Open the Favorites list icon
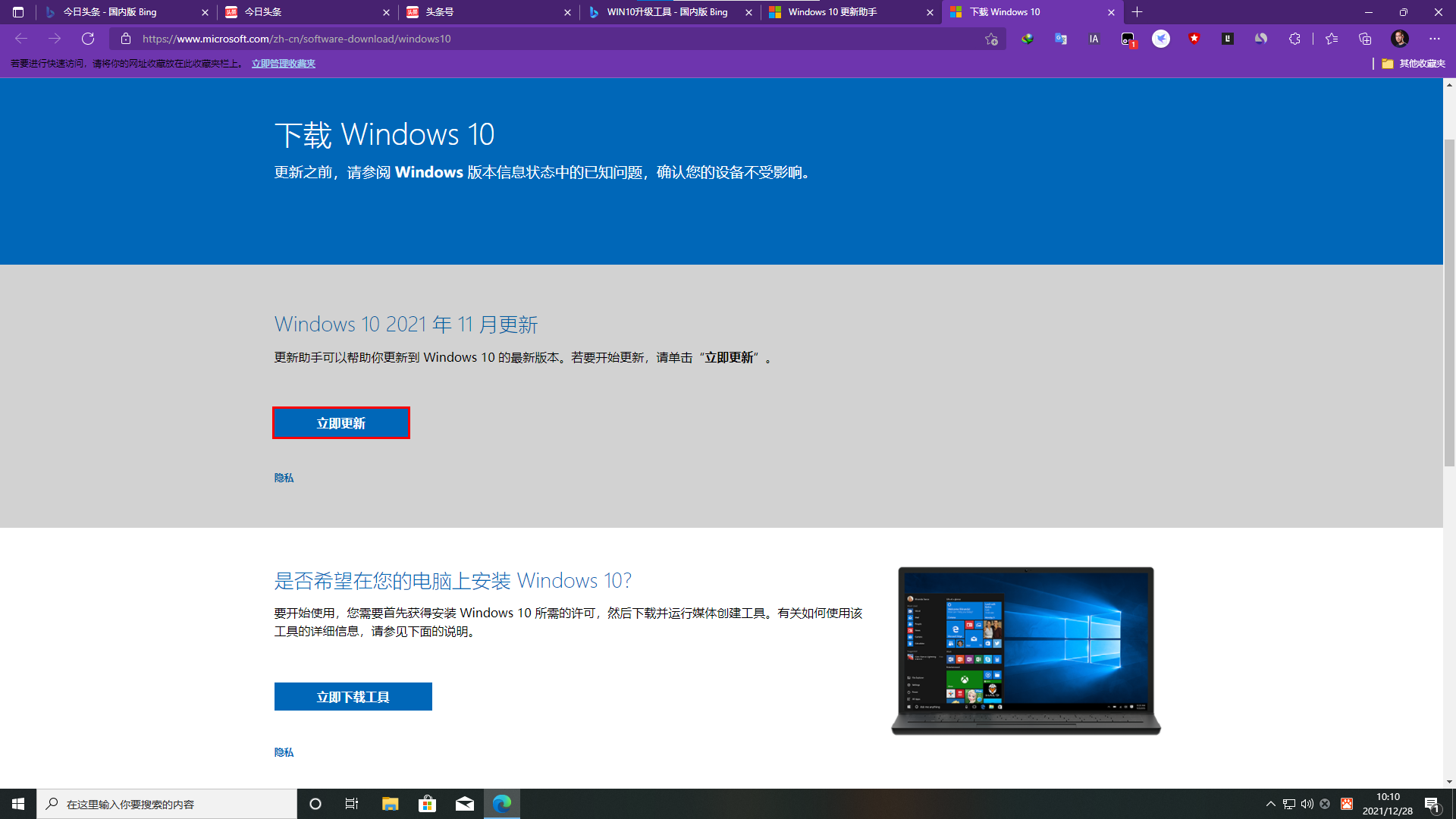1456x819 pixels. [1332, 39]
